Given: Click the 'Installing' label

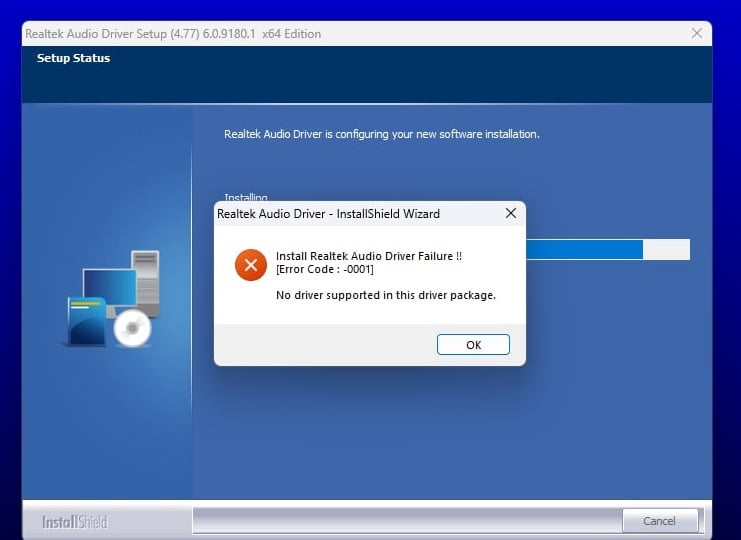Looking at the screenshot, I should [x=246, y=197].
